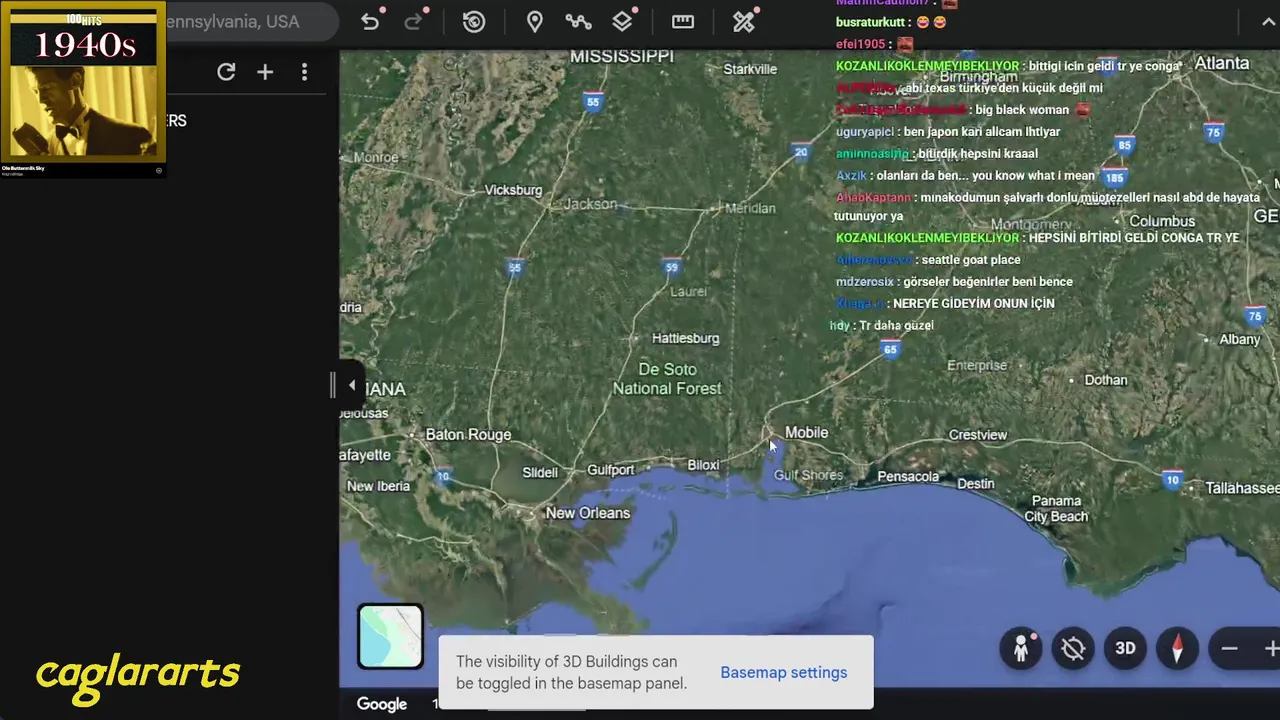
Task: Click Basemap settings link
Action: 784,672
